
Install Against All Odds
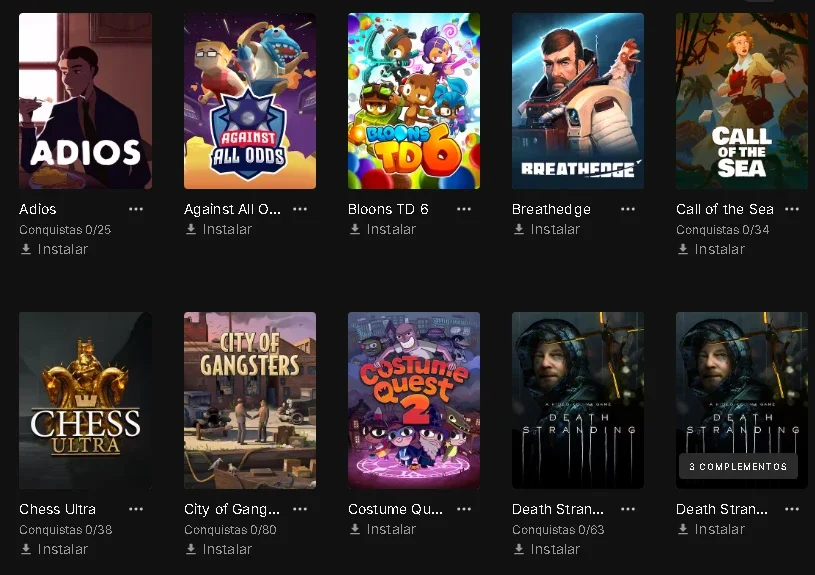click(x=219, y=229)
